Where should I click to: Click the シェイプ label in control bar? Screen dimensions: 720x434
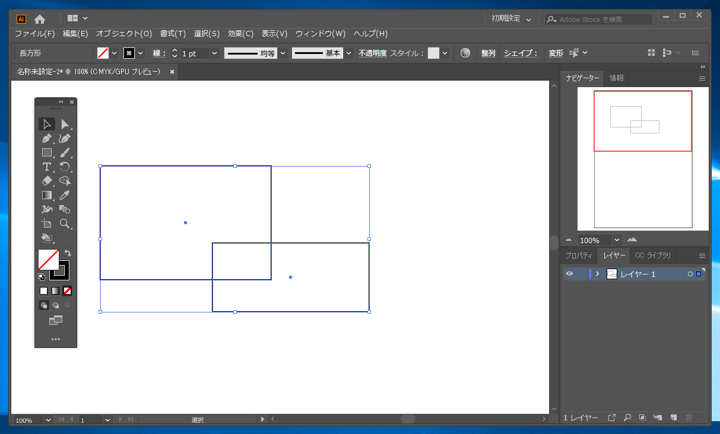tap(520, 53)
